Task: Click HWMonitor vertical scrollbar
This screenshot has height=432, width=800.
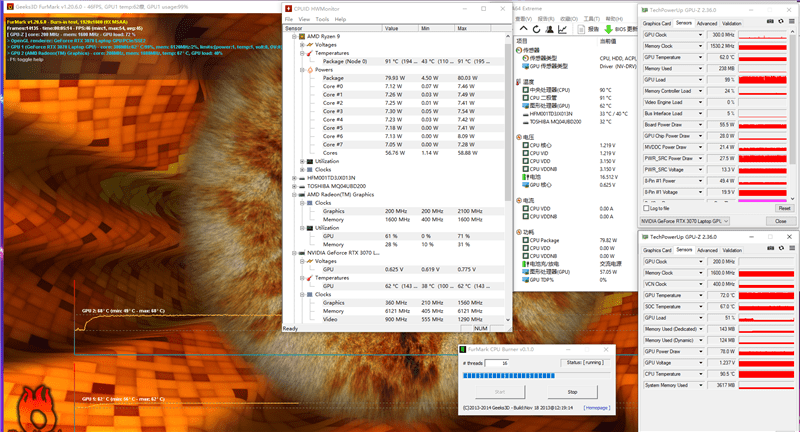Action: point(508,177)
